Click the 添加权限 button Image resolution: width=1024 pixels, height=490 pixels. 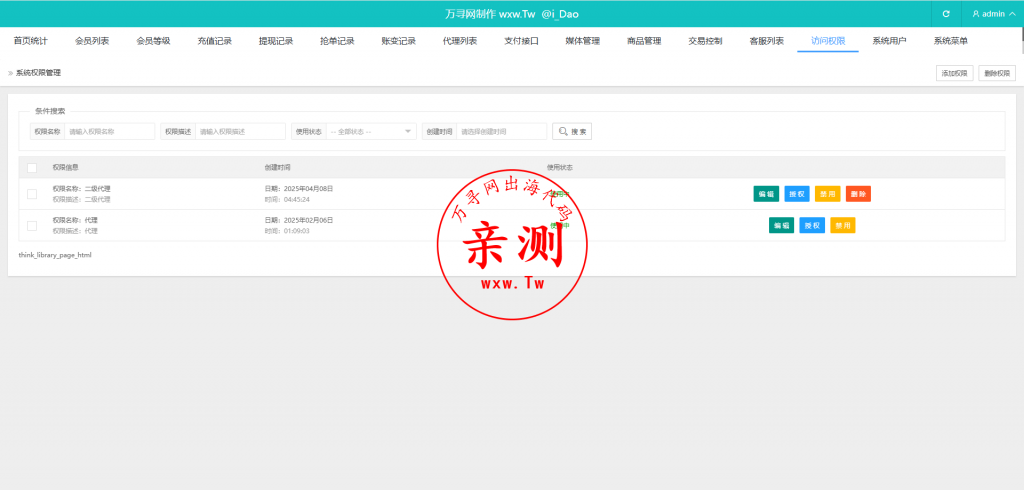coord(954,73)
